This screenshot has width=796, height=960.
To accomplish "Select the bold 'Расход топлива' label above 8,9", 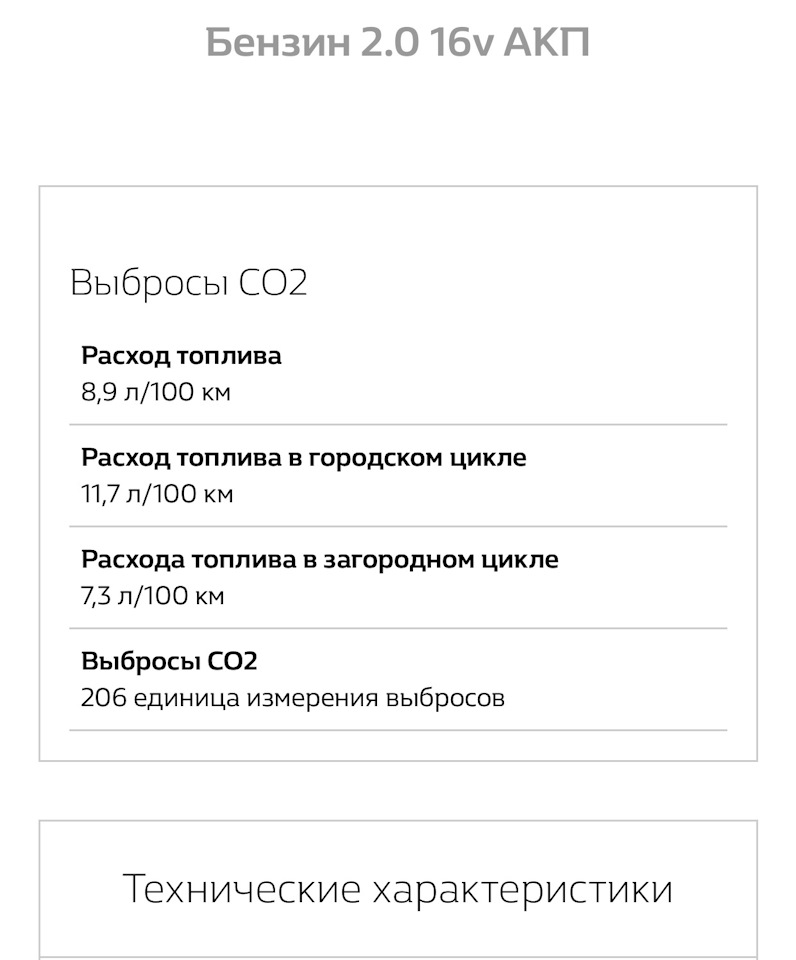I will [x=181, y=356].
